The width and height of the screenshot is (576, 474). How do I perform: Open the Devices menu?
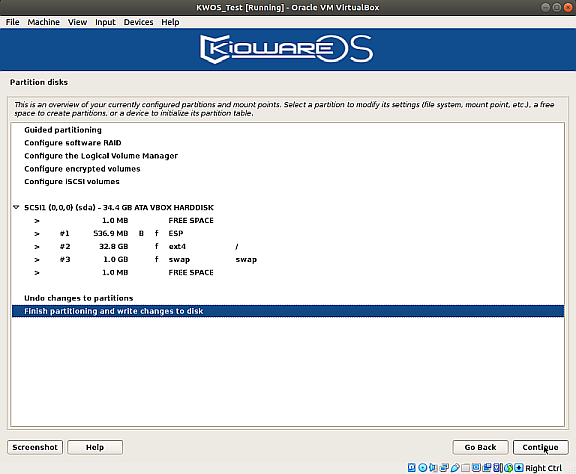tap(138, 22)
